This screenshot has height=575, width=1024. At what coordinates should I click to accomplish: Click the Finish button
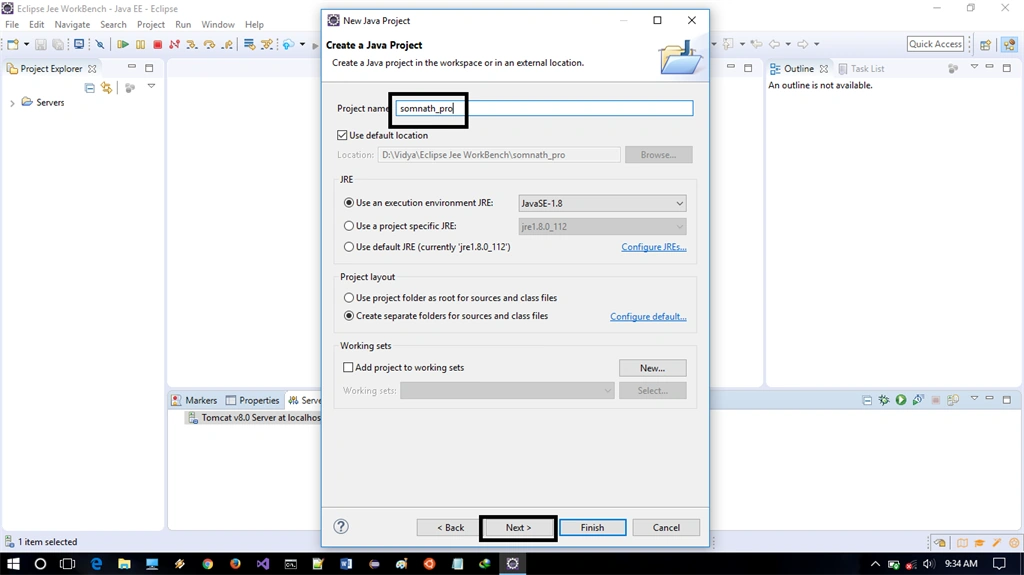click(592, 527)
